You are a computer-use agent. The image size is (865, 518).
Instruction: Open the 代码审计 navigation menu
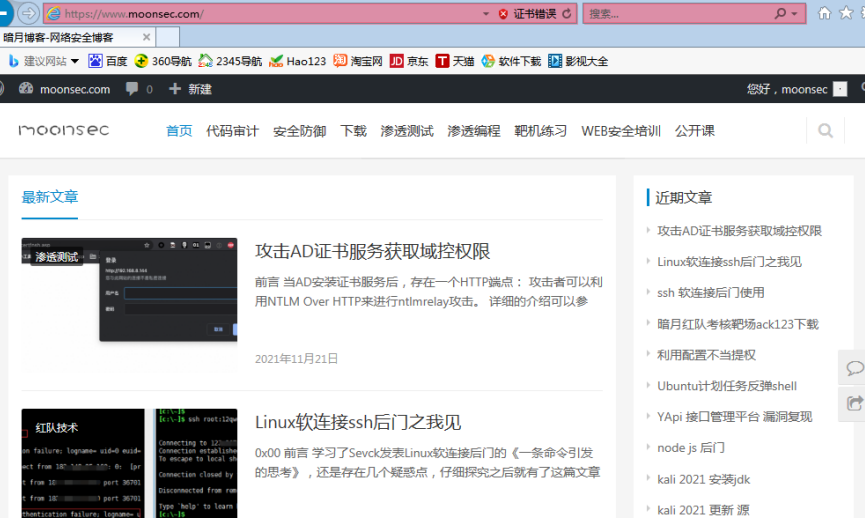click(232, 131)
